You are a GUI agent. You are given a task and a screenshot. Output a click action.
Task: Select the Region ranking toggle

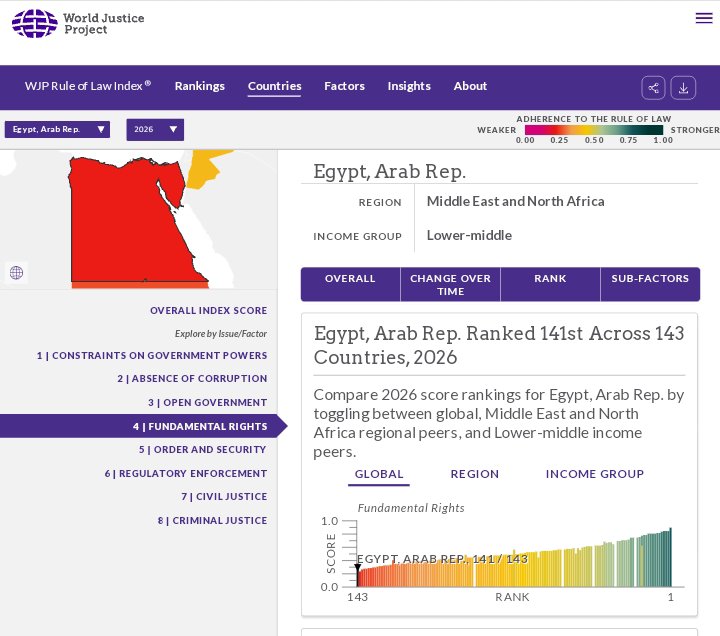click(x=475, y=474)
